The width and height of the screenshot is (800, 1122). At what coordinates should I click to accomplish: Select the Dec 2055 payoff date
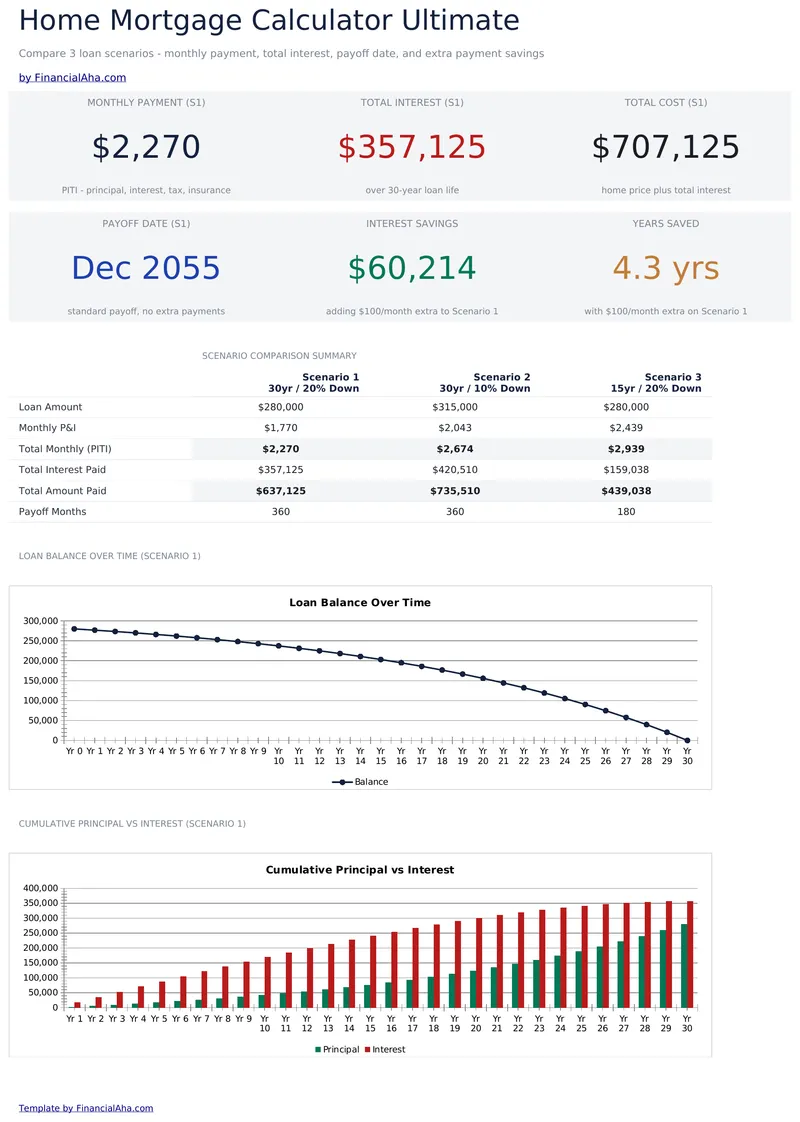[x=146, y=268]
